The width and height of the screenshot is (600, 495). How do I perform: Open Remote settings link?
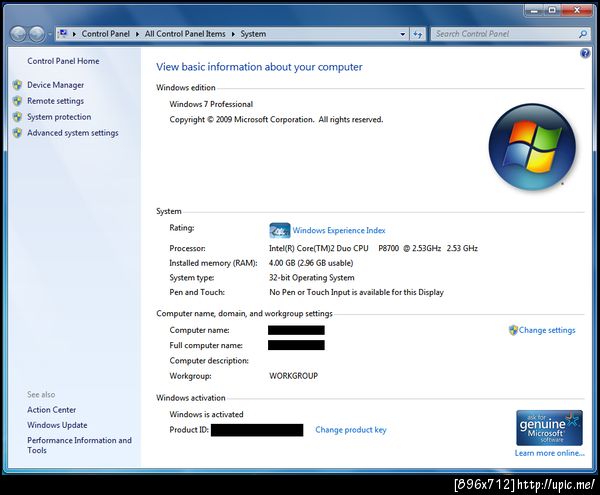coord(55,101)
